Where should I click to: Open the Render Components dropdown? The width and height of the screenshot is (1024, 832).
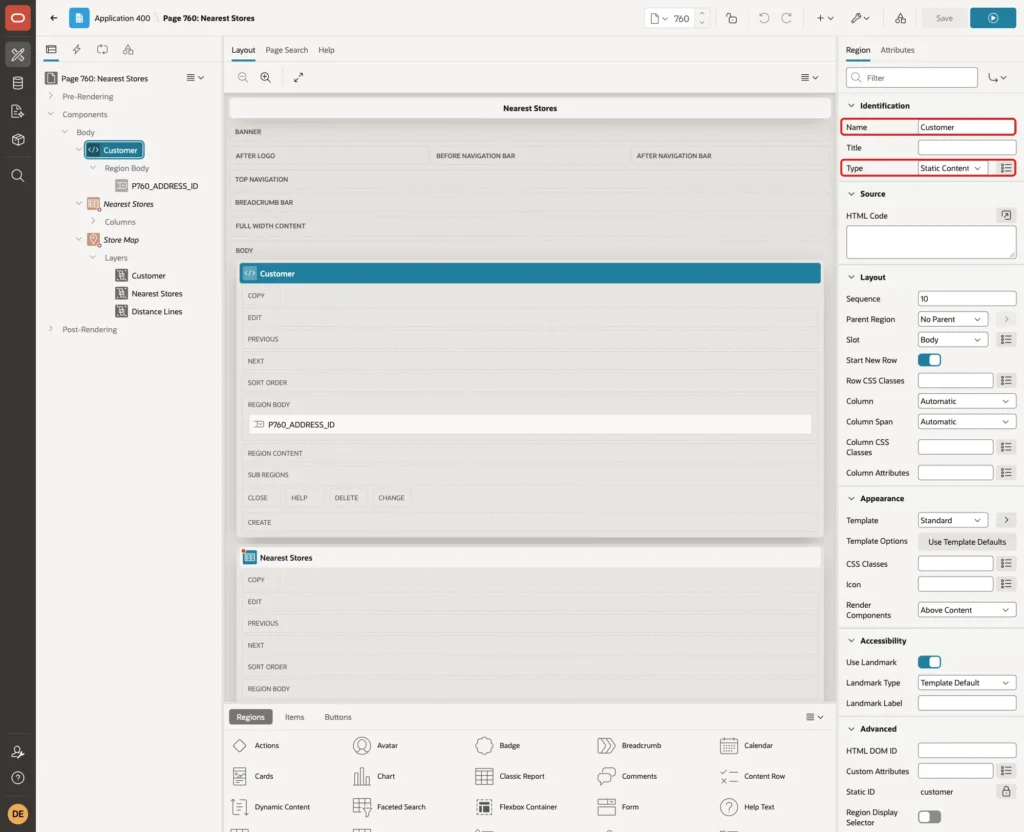[x=967, y=610]
